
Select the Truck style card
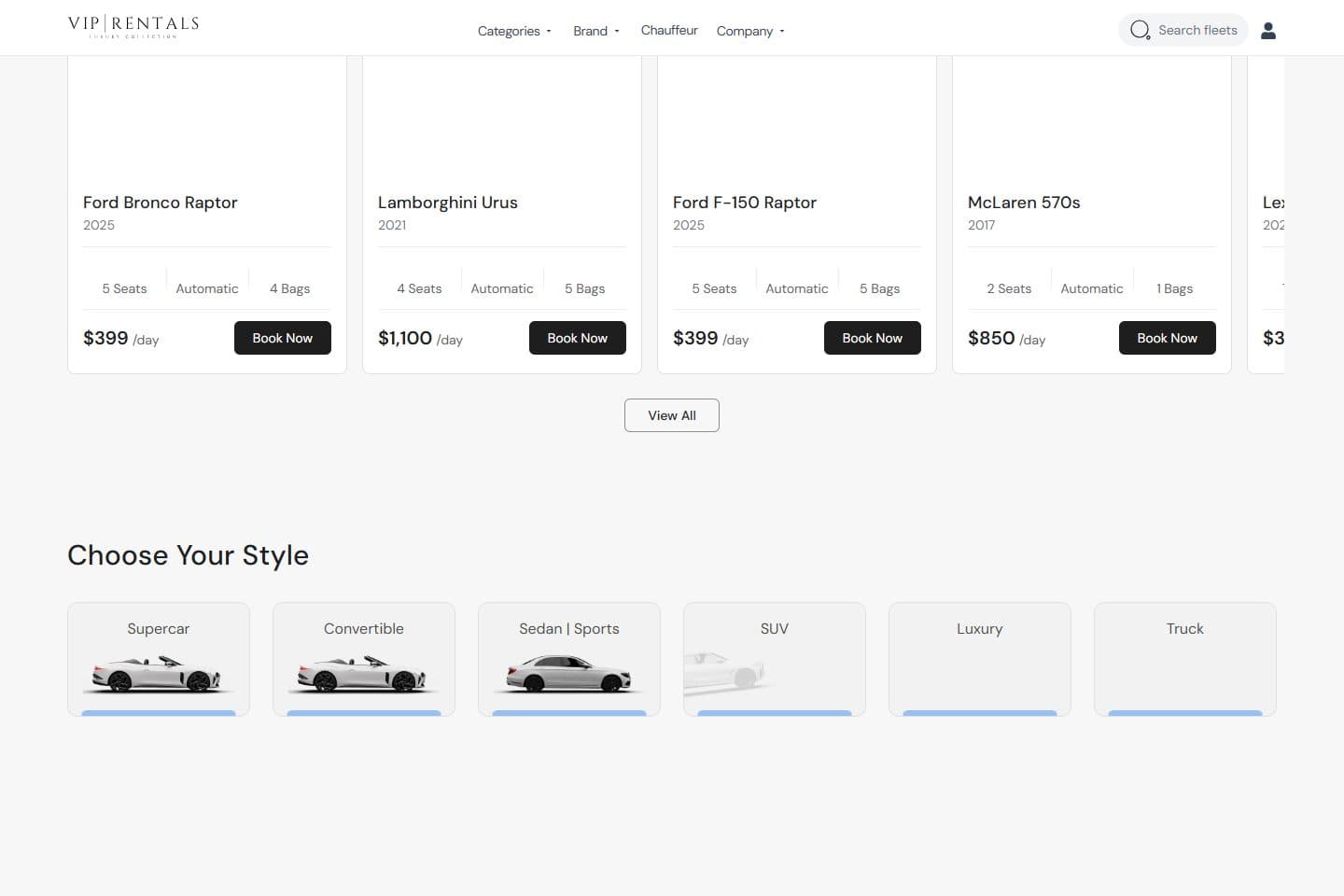1185,659
